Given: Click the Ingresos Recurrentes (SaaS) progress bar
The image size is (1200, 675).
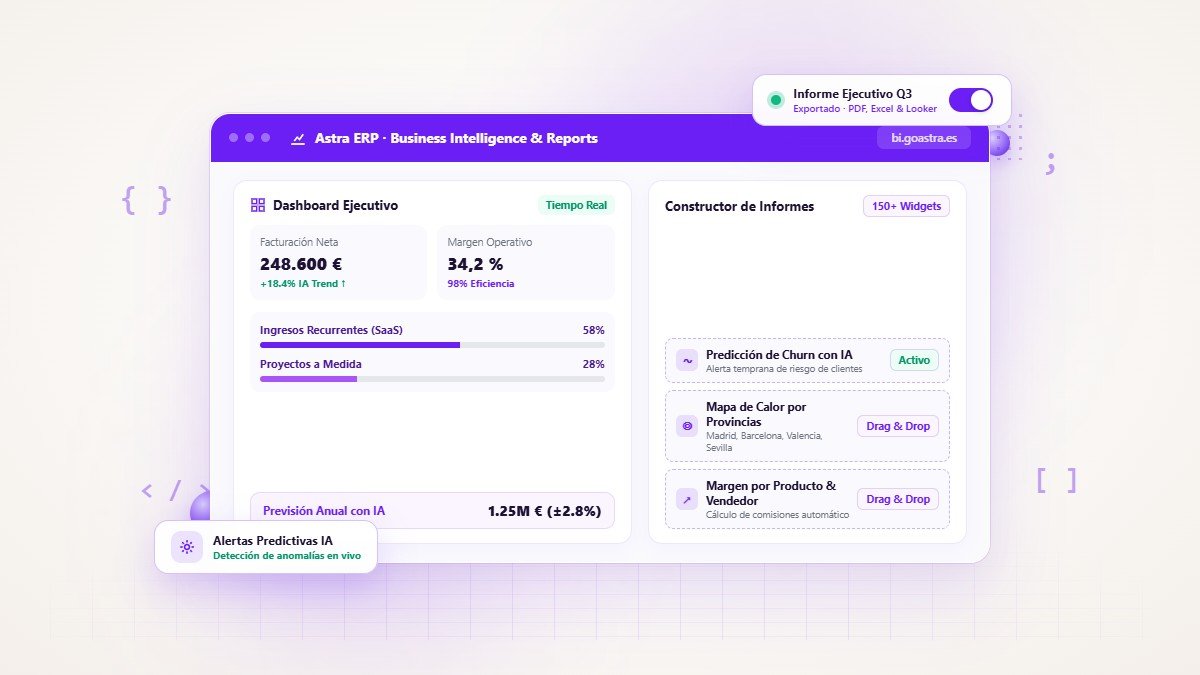Looking at the screenshot, I should click(x=432, y=345).
